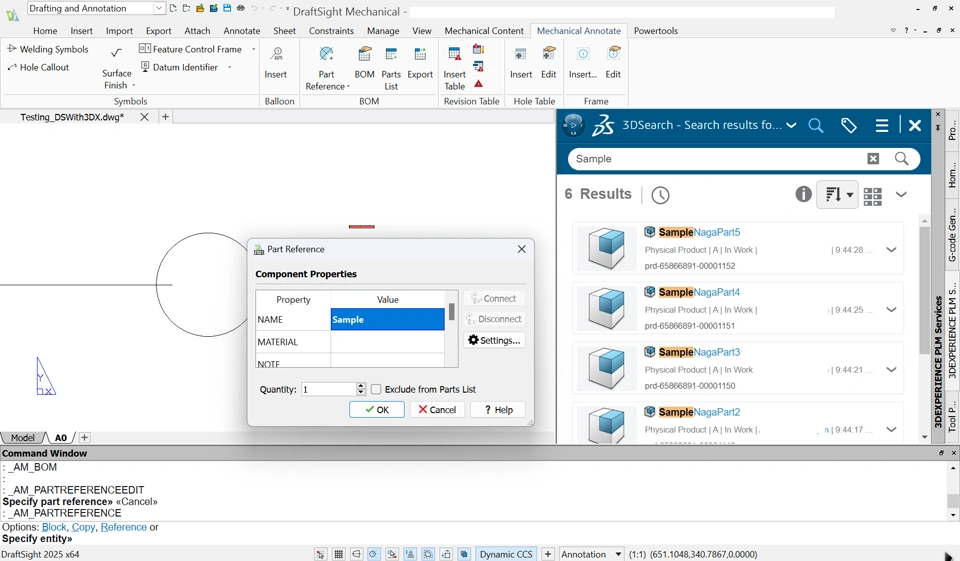
Task: Open the Drafting and Annotation workspace dropdown
Action: pyautogui.click(x=159, y=8)
